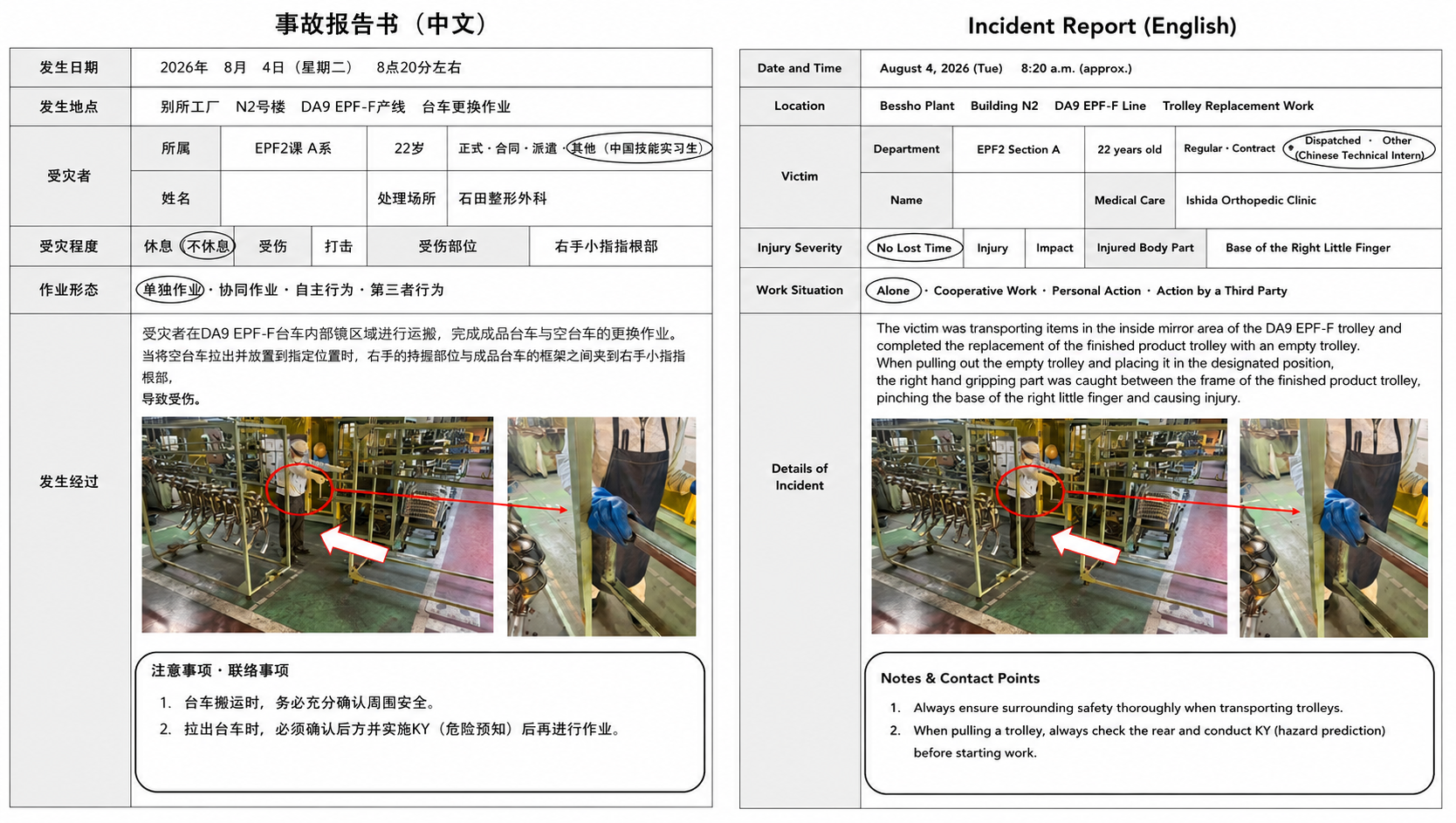Click '第三者行为' work situation option
The width and height of the screenshot is (1456, 823).
407,290
